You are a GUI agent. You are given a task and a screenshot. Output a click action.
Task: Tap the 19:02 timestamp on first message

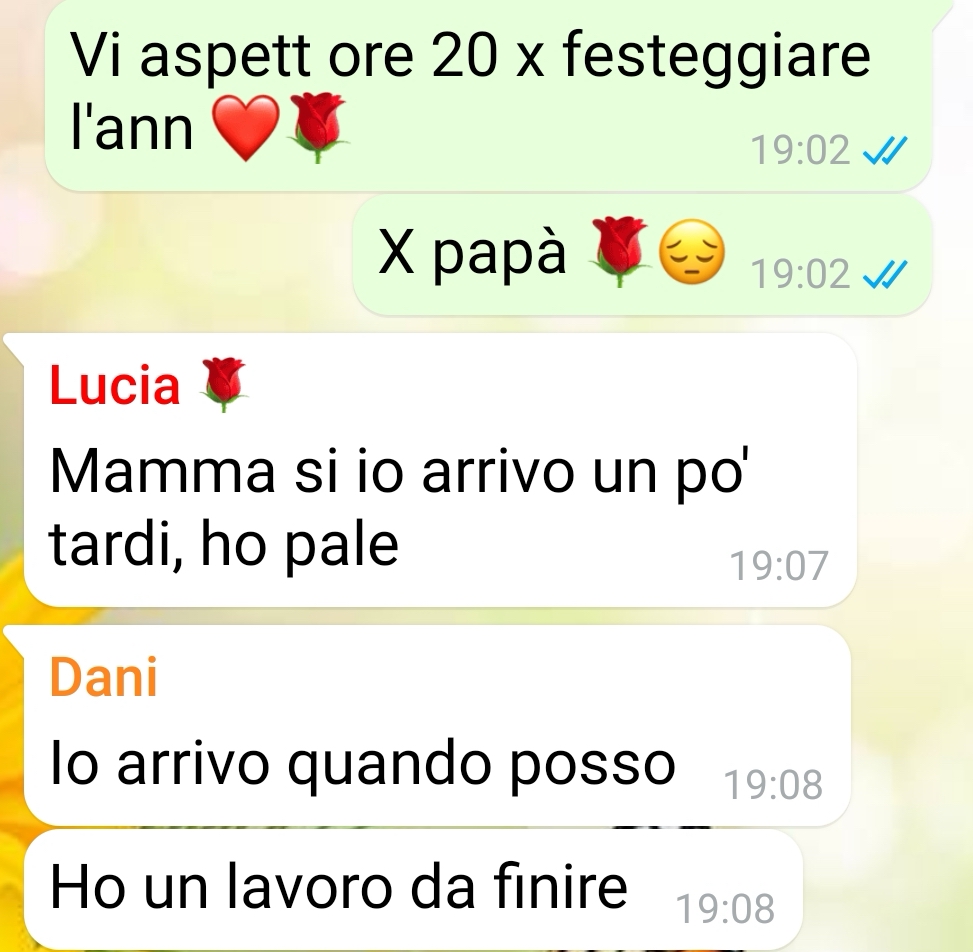(x=800, y=151)
